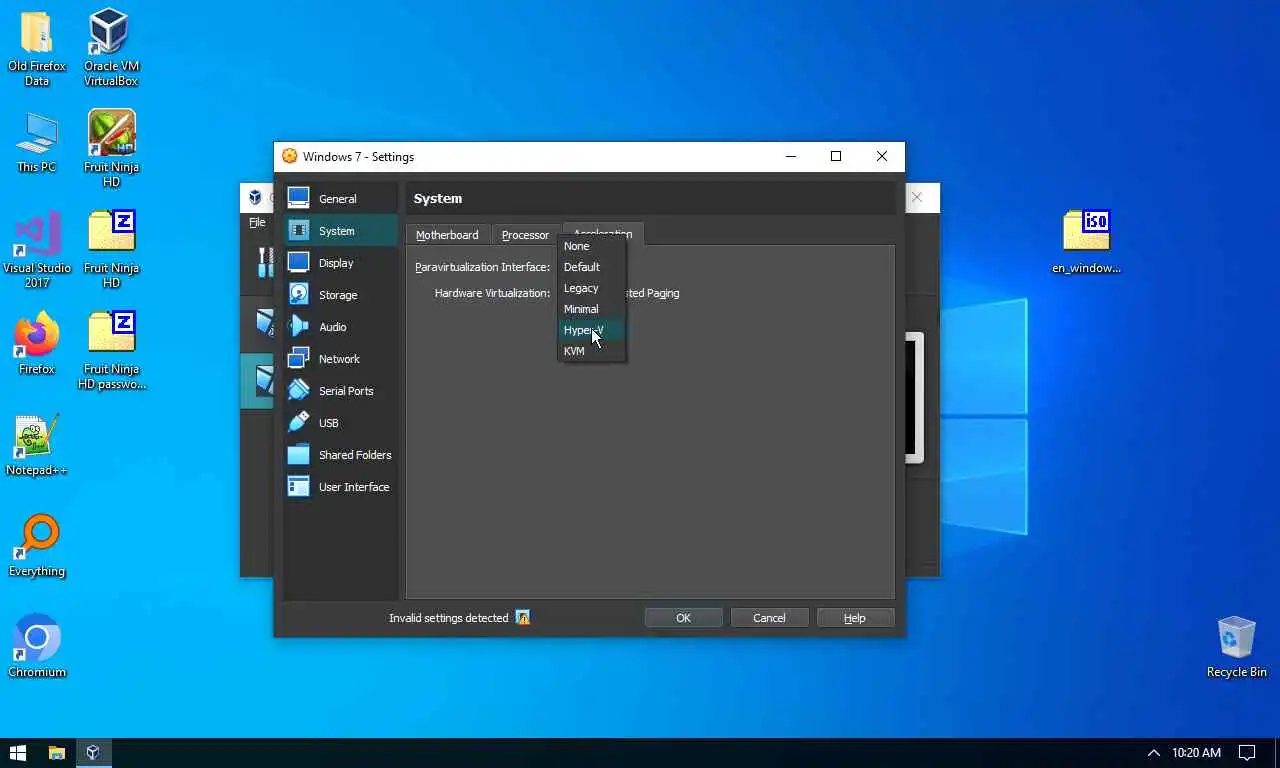Screen dimensions: 1280x768
Task: Select This PC desktop icon
Action: 37,142
